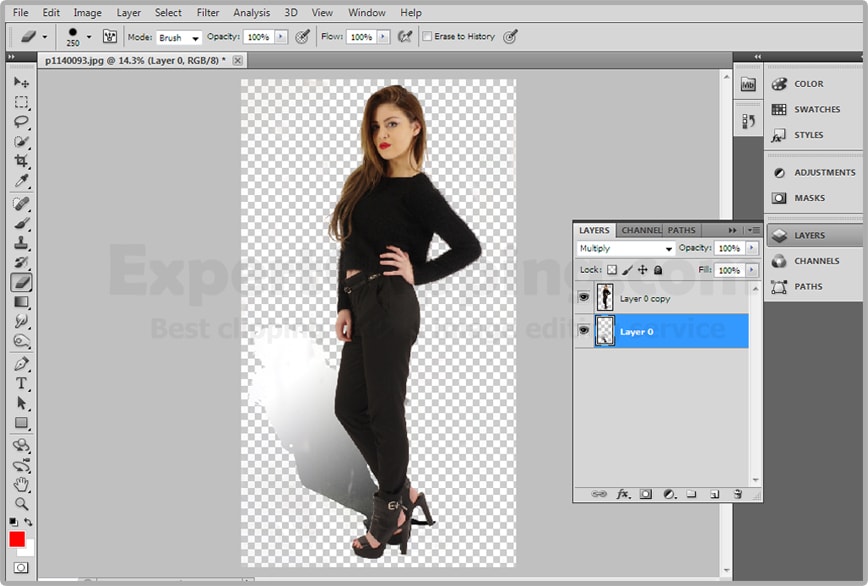Click the delete layer trash icon
Viewport: 868px width, 586px height.
click(x=737, y=494)
